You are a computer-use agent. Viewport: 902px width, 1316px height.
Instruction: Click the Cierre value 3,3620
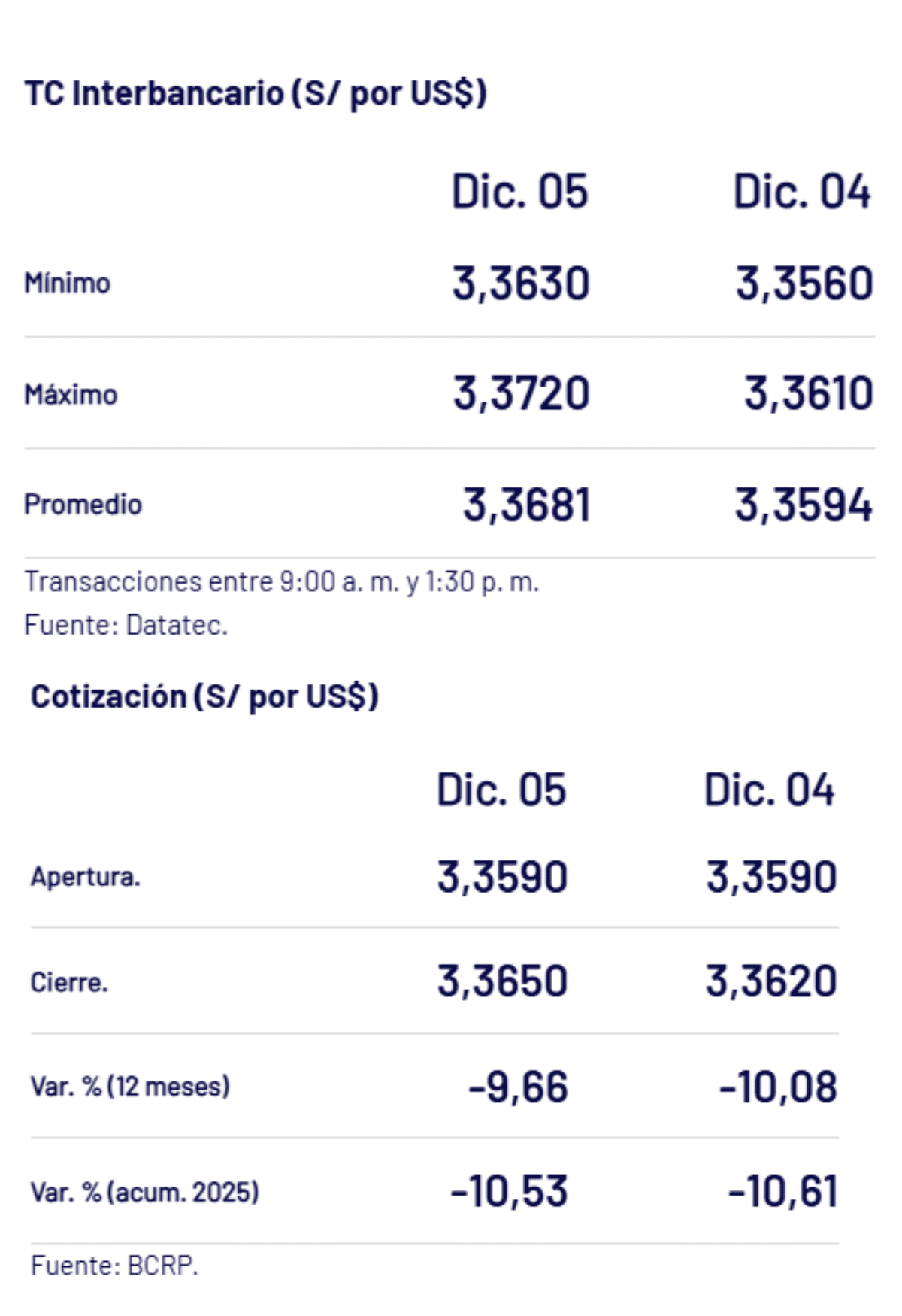[770, 981]
